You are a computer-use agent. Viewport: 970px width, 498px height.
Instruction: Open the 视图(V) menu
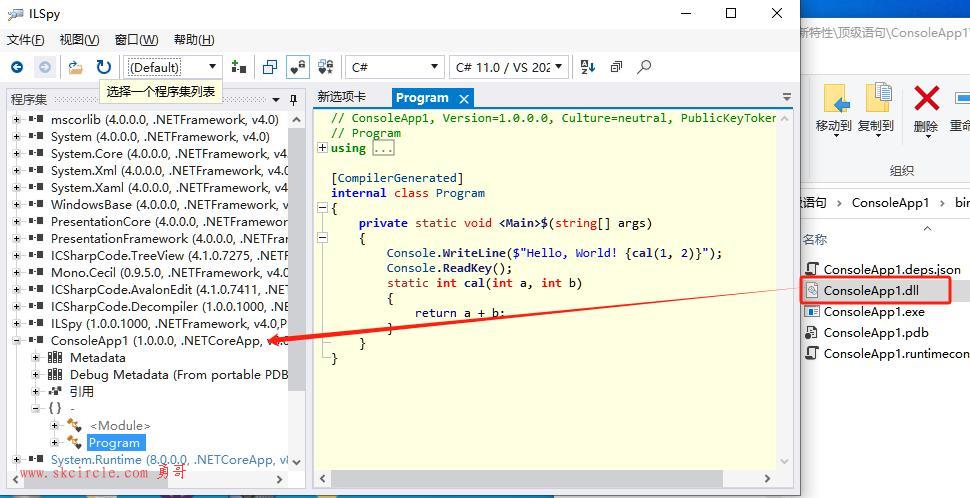[79, 40]
